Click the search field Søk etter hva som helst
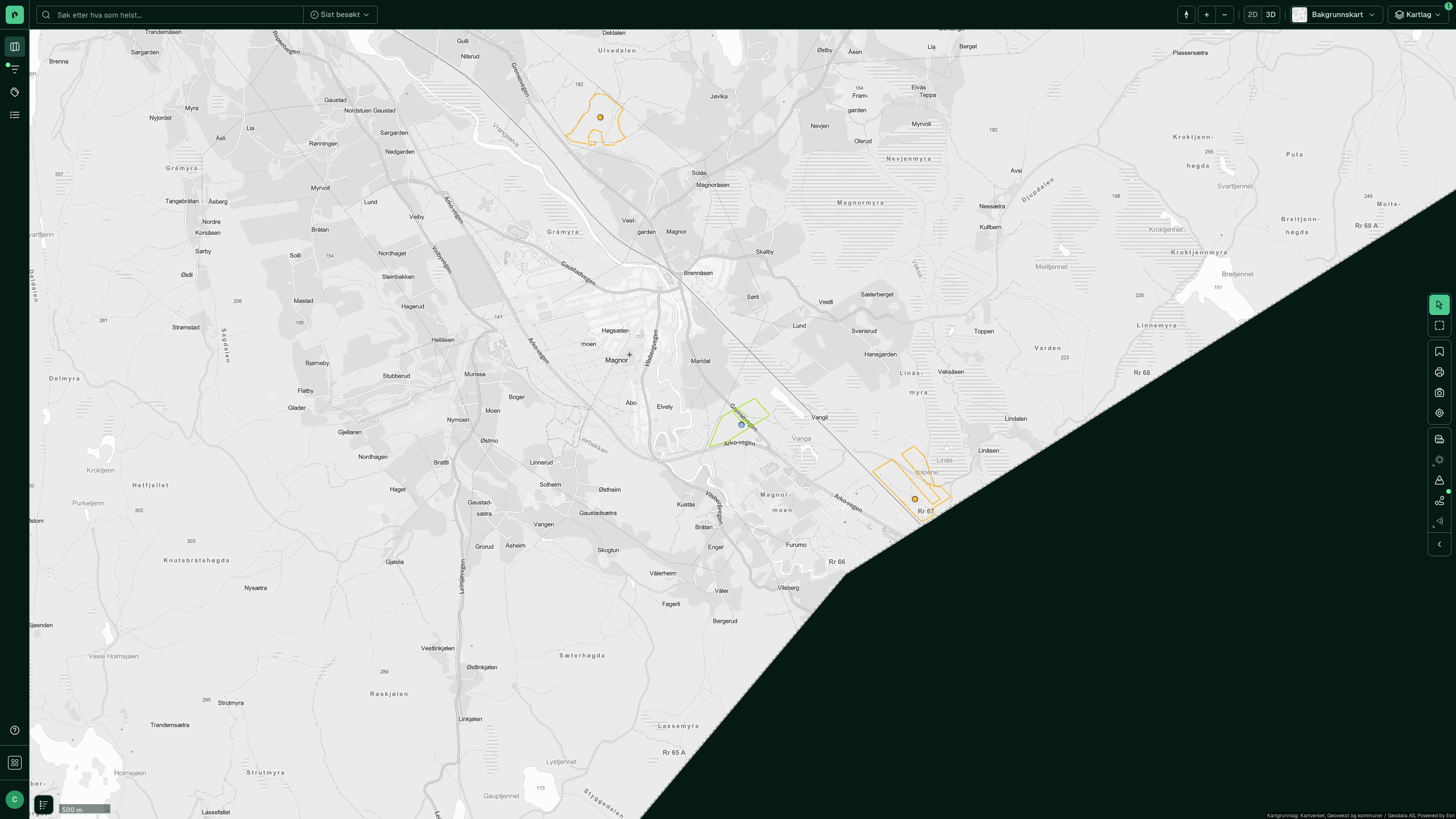Screen dimensions: 1456x819 click(x=170, y=15)
